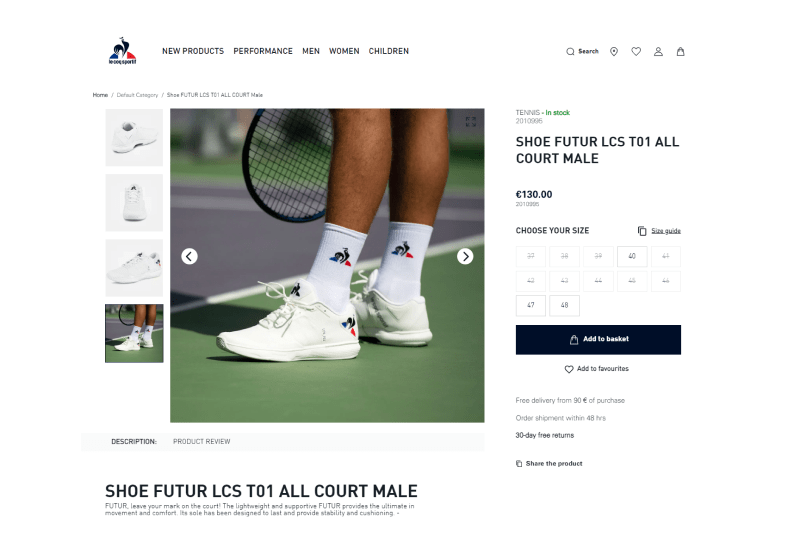The image size is (800, 550).
Task: Switch to the PRODUCT REVIEW tab
Action: 202,441
